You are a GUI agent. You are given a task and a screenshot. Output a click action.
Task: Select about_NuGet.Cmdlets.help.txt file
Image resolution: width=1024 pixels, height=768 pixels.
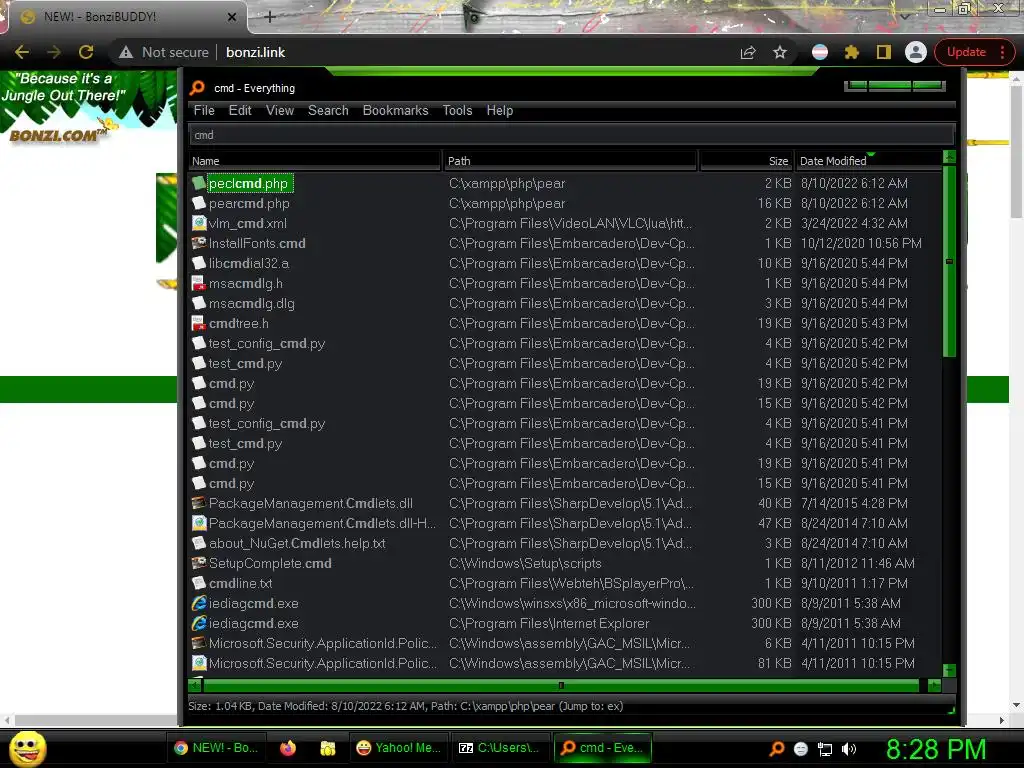pyautogui.click(x=297, y=543)
